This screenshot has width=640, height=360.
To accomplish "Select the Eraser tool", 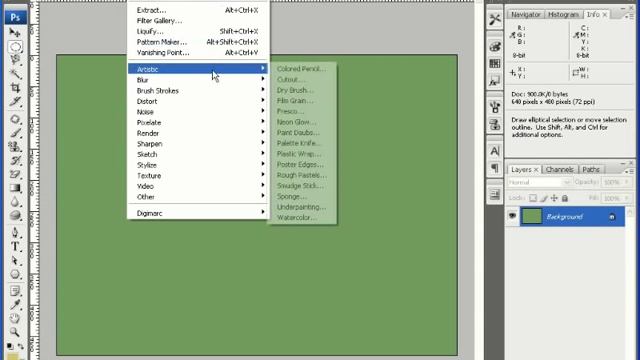I will [x=15, y=174].
